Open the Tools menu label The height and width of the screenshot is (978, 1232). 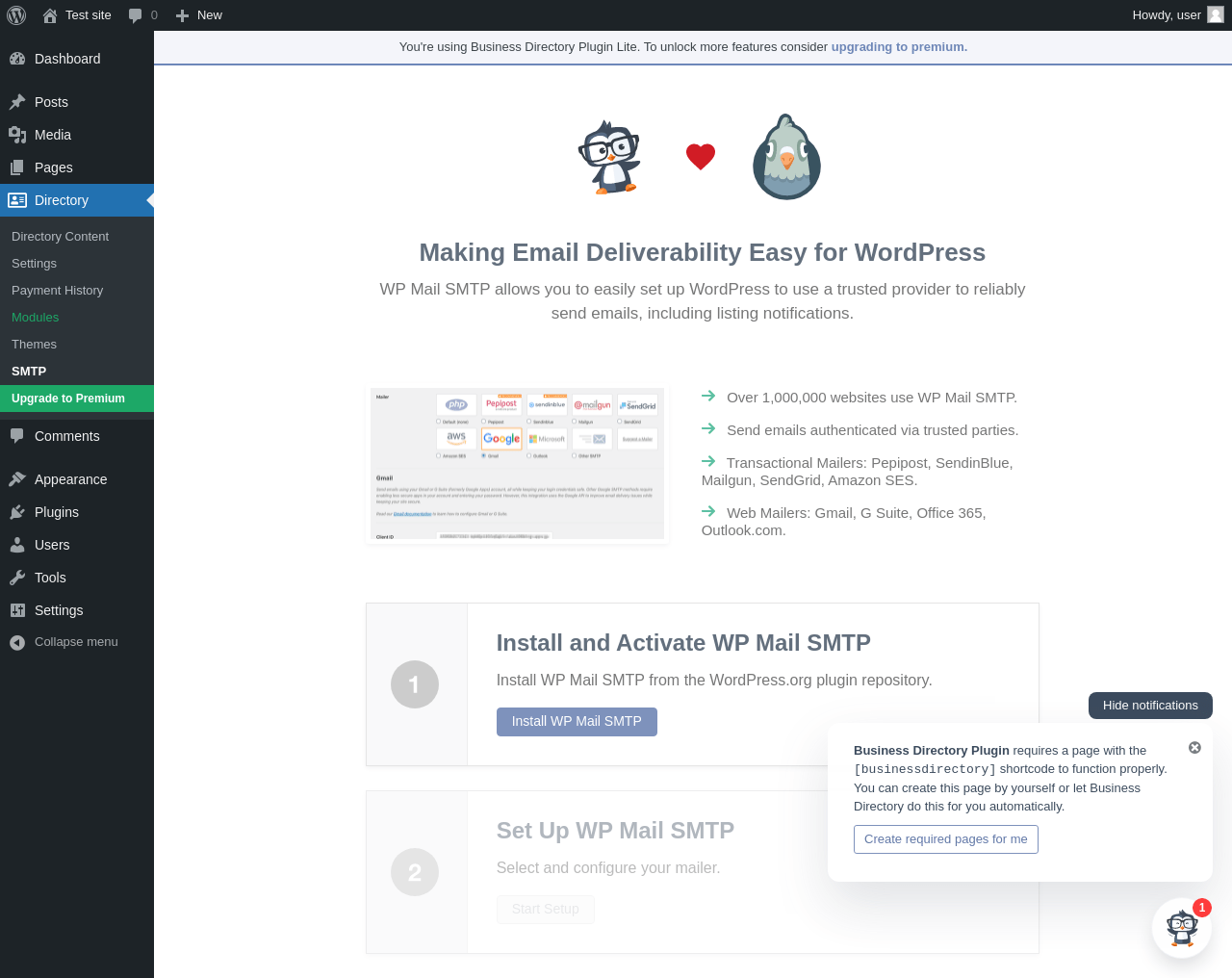50,578
